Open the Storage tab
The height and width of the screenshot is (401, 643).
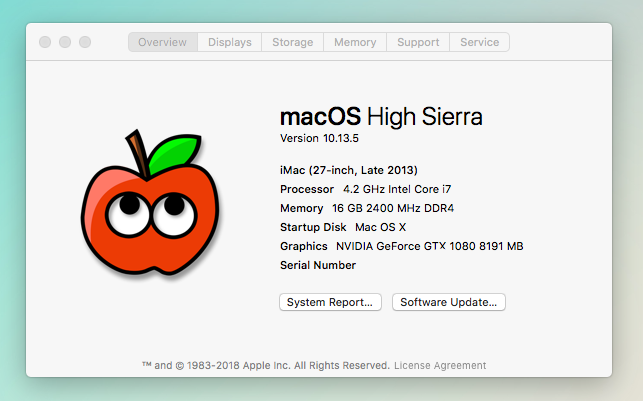292,42
